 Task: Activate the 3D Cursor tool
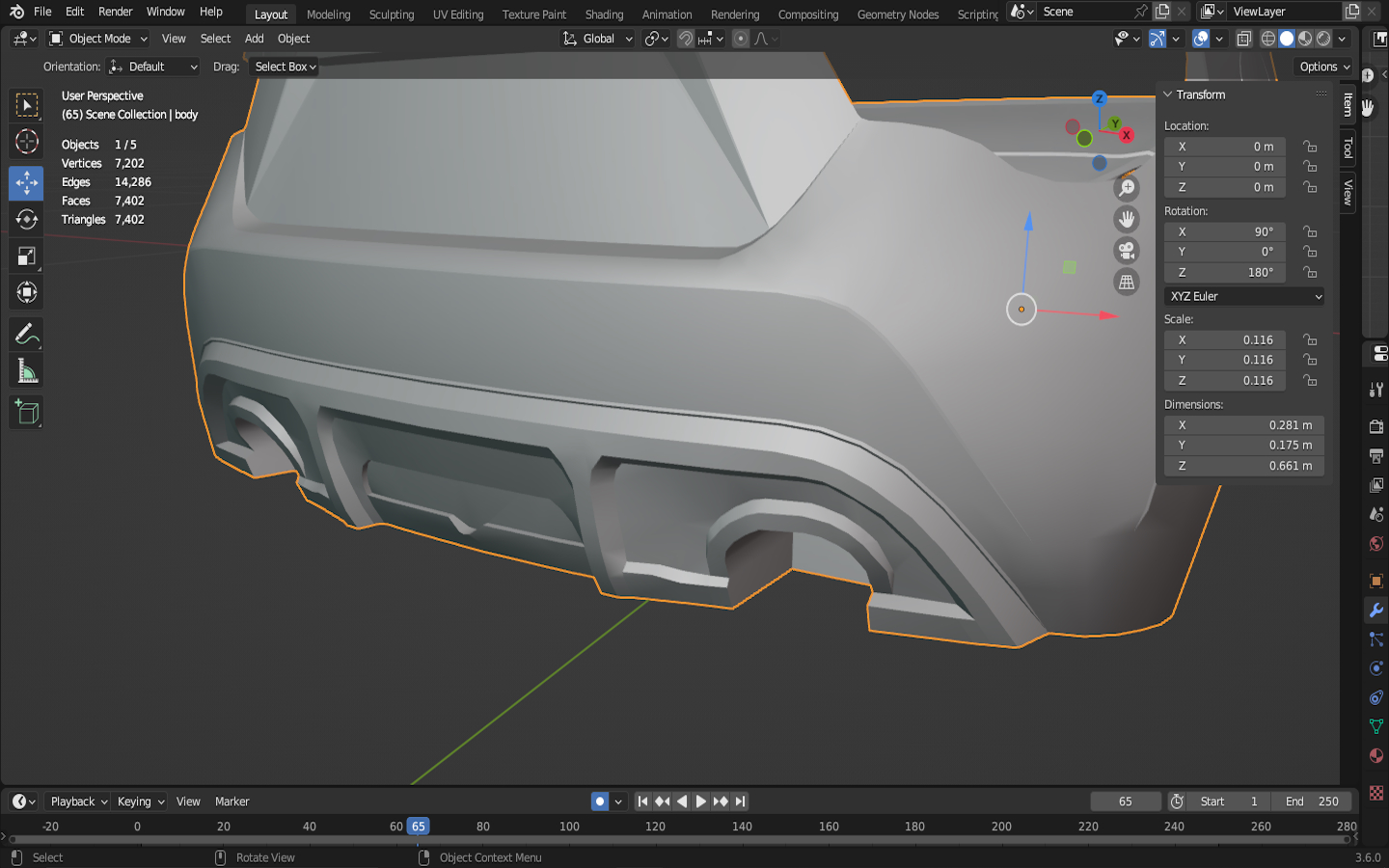pyautogui.click(x=26, y=142)
